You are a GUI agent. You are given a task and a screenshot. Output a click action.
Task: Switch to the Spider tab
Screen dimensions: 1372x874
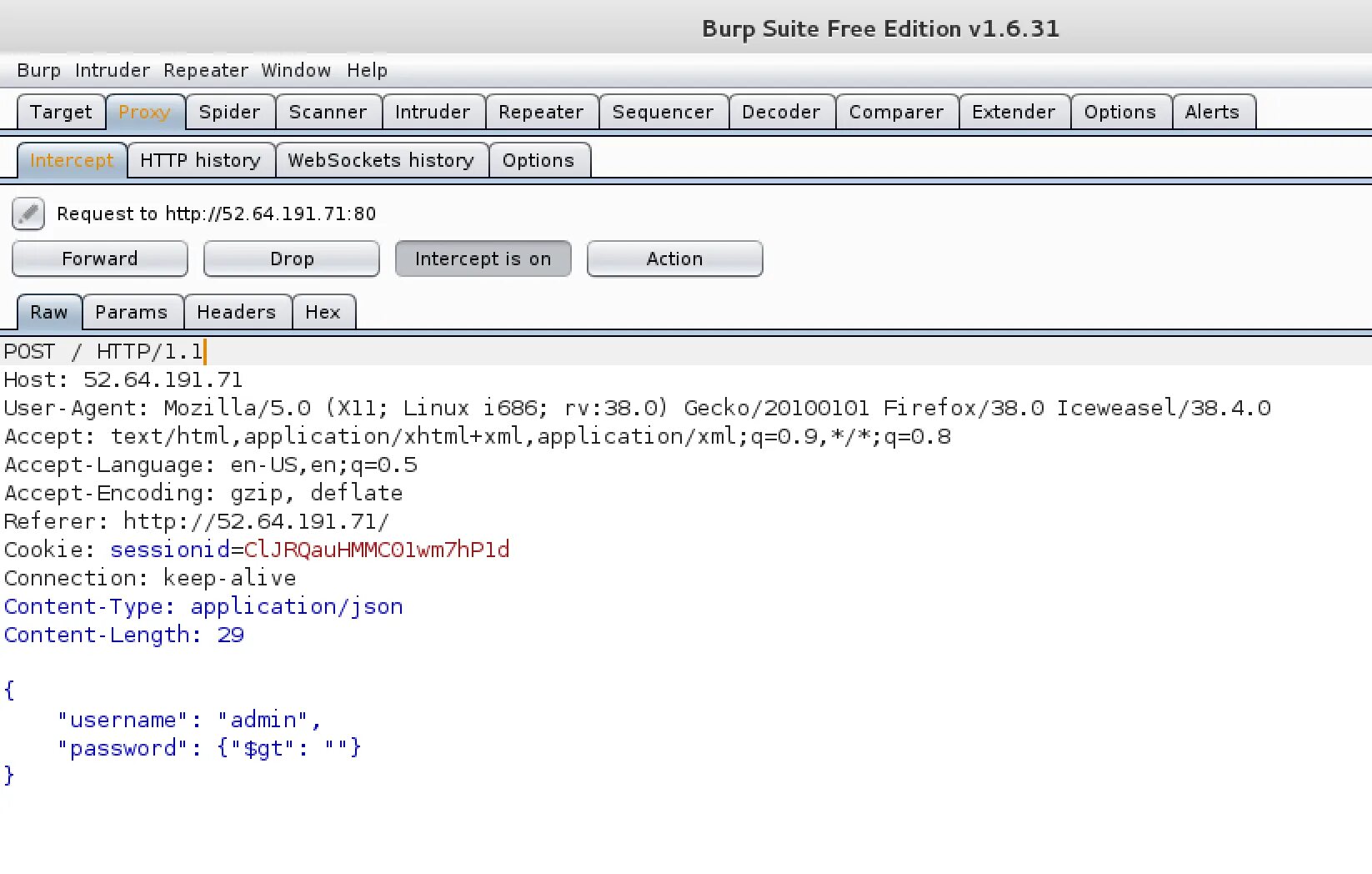pos(229,112)
